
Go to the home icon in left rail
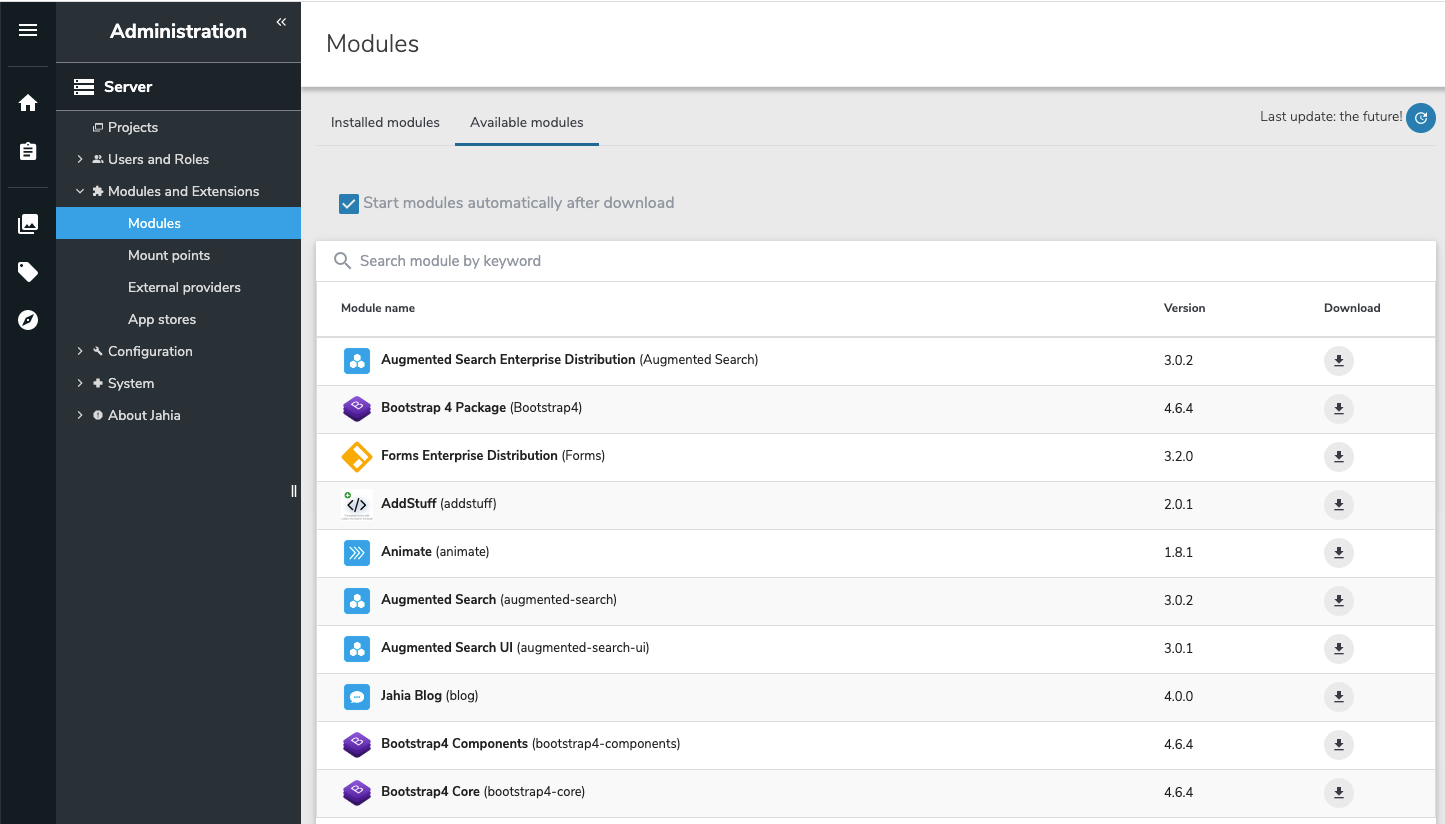pos(28,103)
